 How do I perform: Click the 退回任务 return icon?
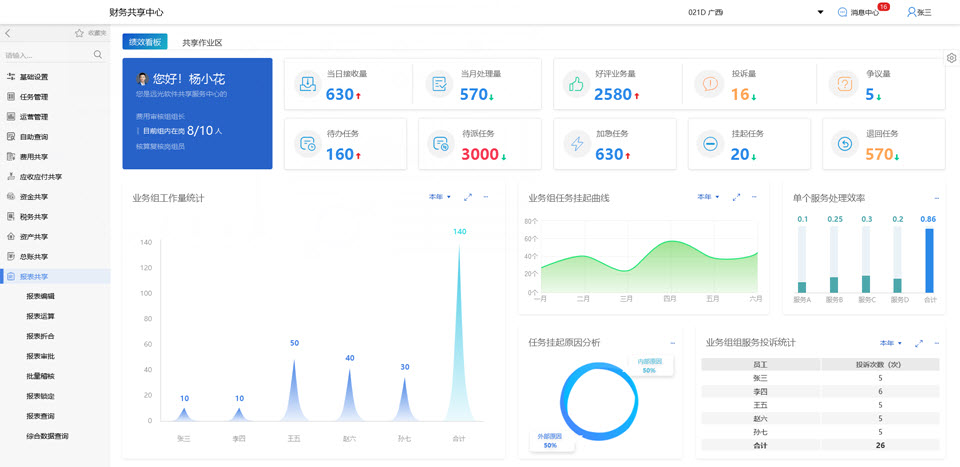point(845,144)
